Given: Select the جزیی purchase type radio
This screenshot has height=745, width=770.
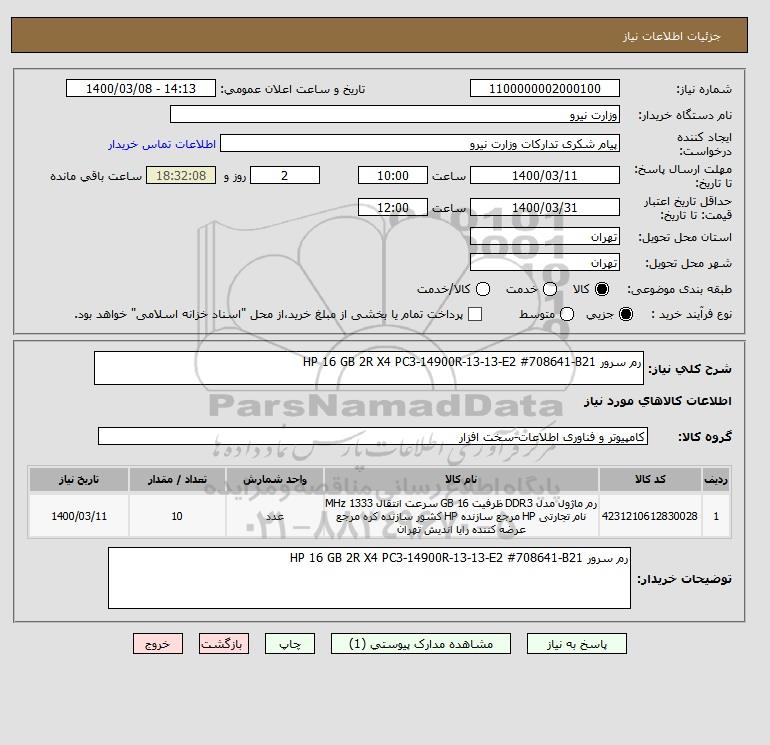Looking at the screenshot, I should [x=626, y=314].
